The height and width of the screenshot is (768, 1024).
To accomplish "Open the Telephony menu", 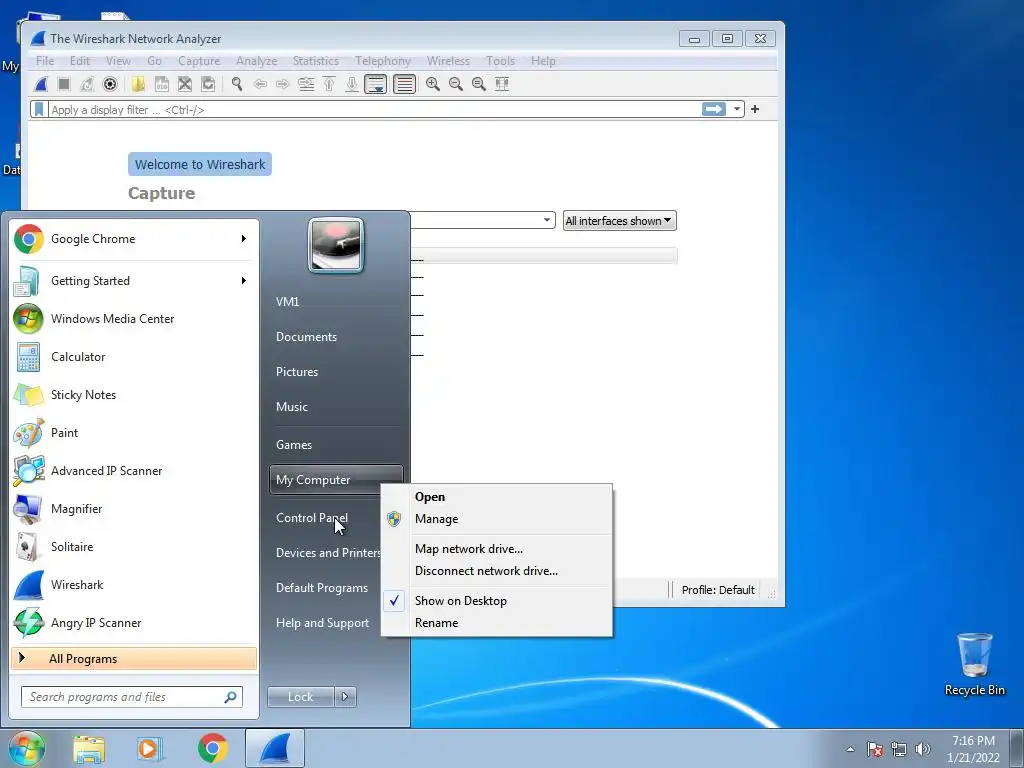I will coord(383,61).
